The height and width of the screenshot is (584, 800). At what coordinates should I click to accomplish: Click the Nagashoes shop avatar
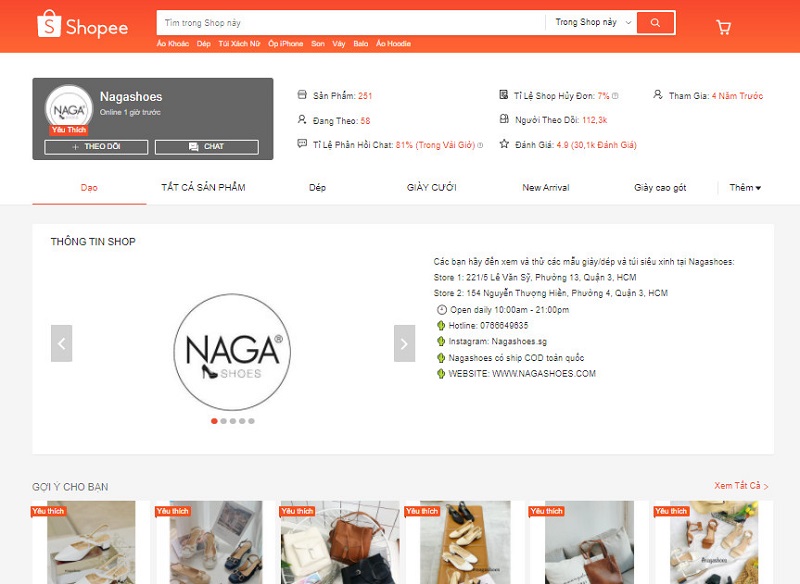69,109
